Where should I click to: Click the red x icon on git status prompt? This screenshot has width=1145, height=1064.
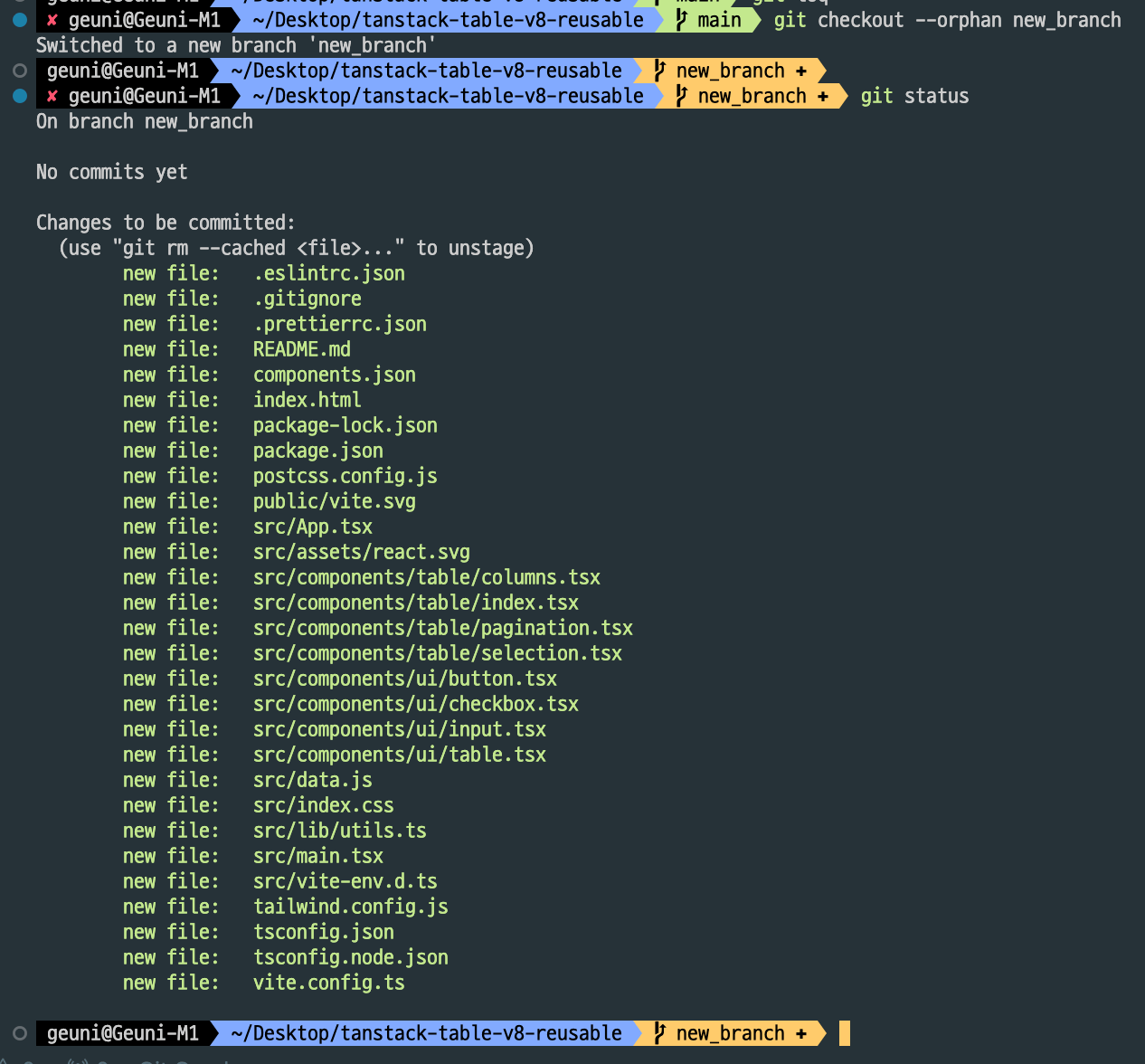pos(52,96)
